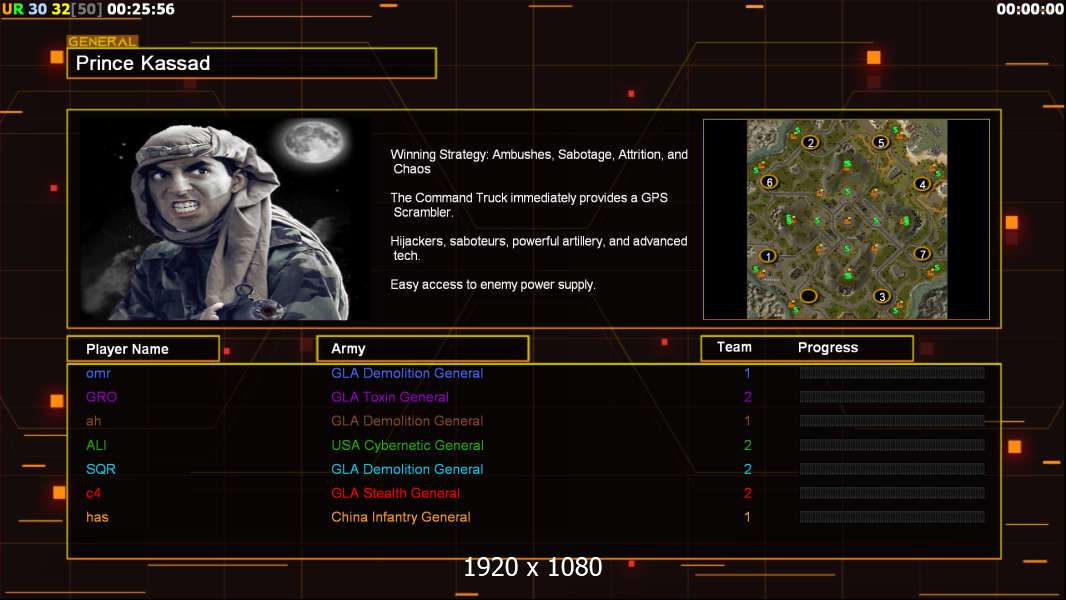This screenshot has width=1066, height=600.
Task: Click the Progress column header
Action: click(x=827, y=347)
